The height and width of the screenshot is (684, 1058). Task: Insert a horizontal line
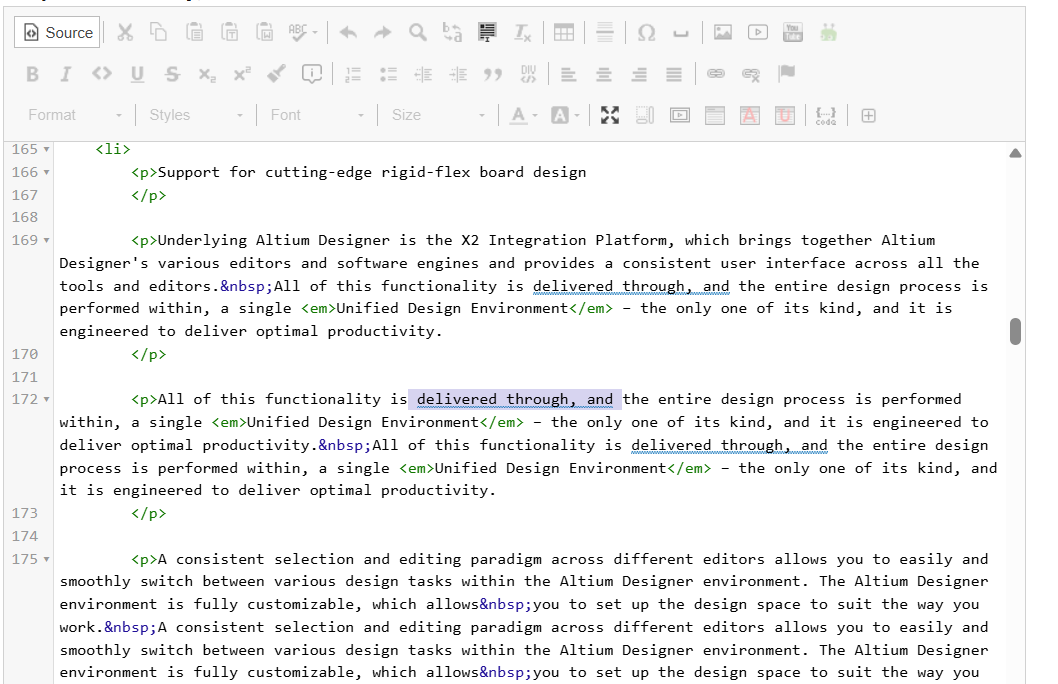pyautogui.click(x=605, y=32)
